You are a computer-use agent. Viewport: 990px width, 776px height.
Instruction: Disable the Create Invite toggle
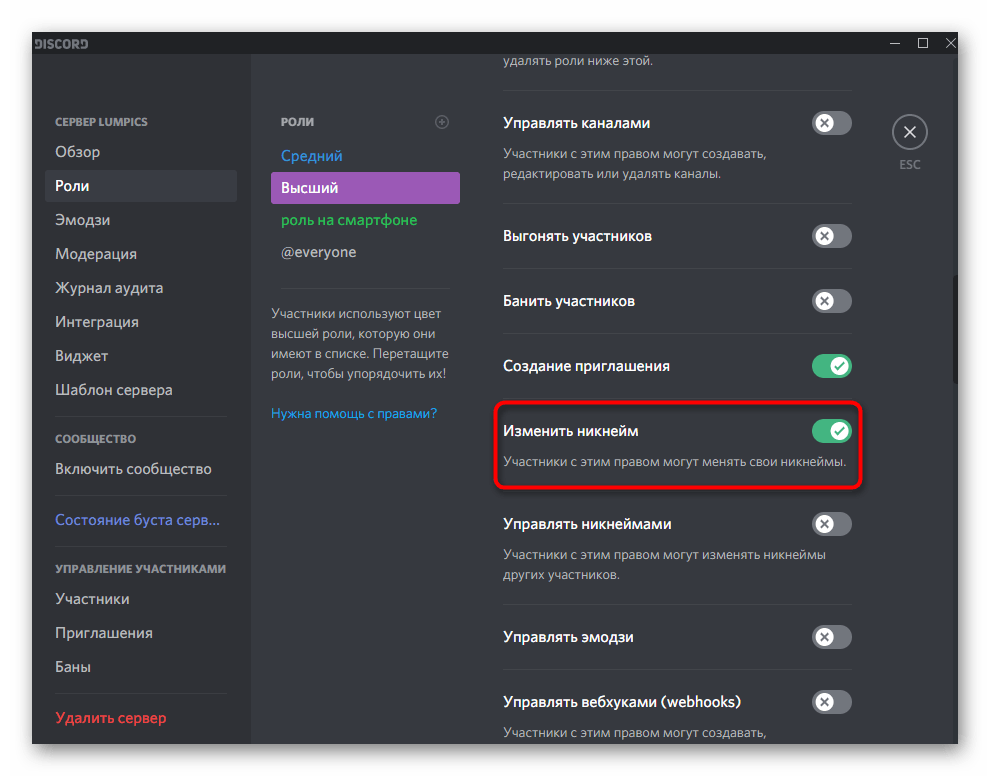(x=831, y=366)
